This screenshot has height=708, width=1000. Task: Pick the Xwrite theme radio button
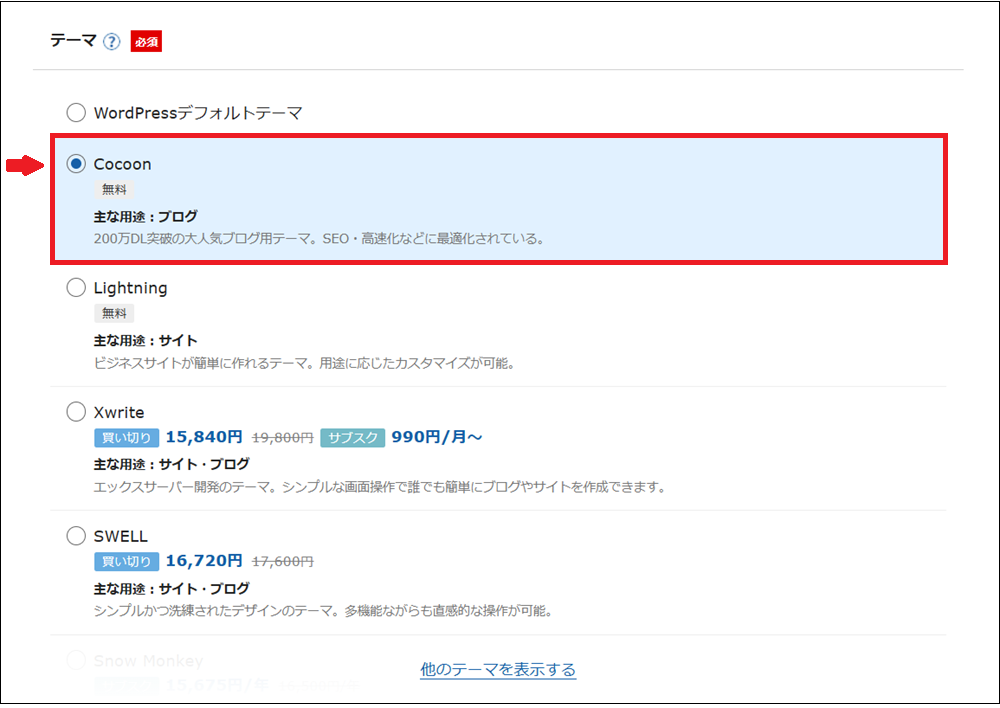click(76, 411)
